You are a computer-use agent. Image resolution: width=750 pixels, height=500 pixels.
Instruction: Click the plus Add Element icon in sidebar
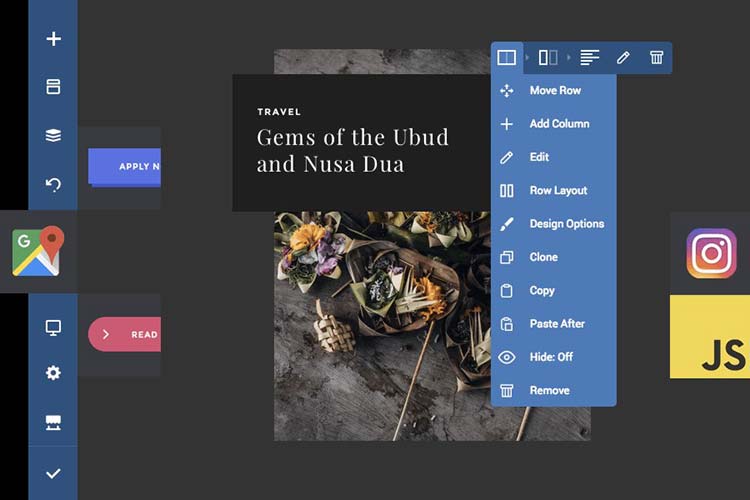tap(54, 39)
